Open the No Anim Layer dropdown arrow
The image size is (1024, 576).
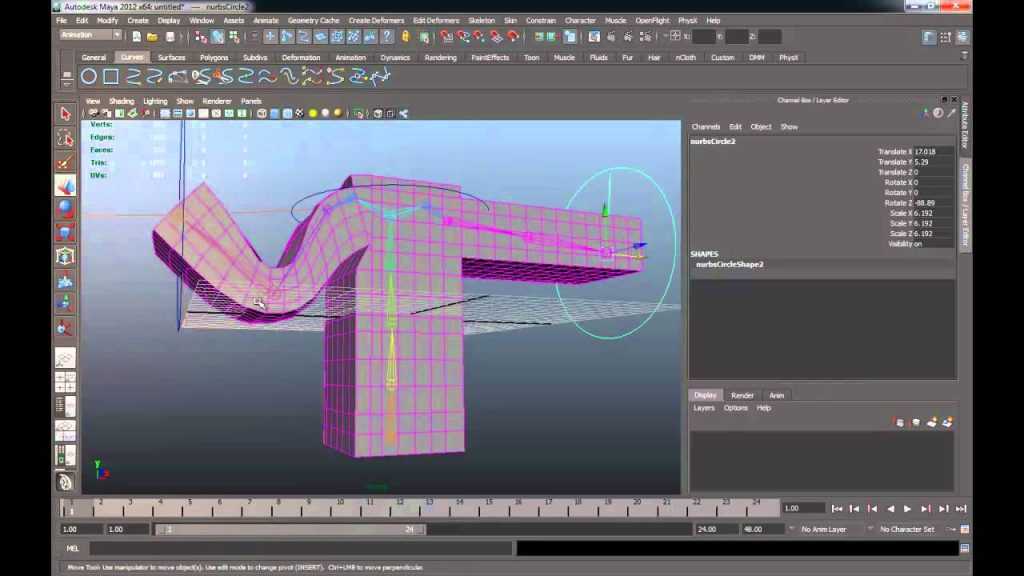pos(792,529)
